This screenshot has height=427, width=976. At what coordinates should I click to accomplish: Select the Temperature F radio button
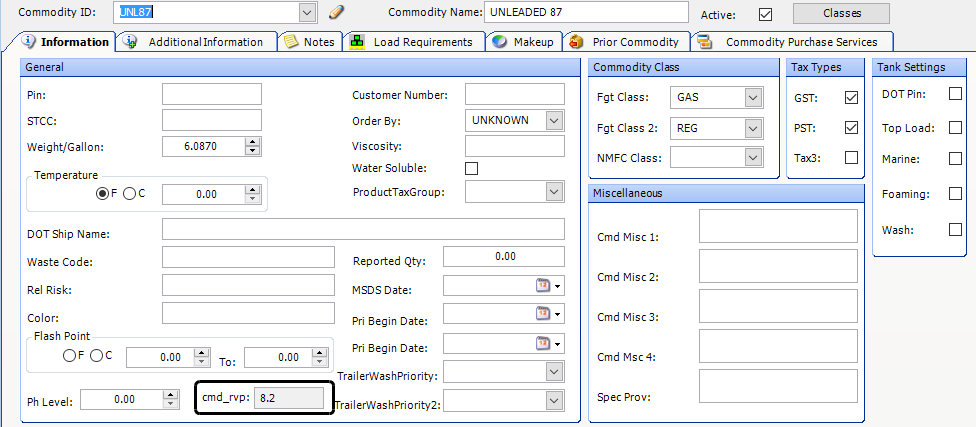(102, 194)
